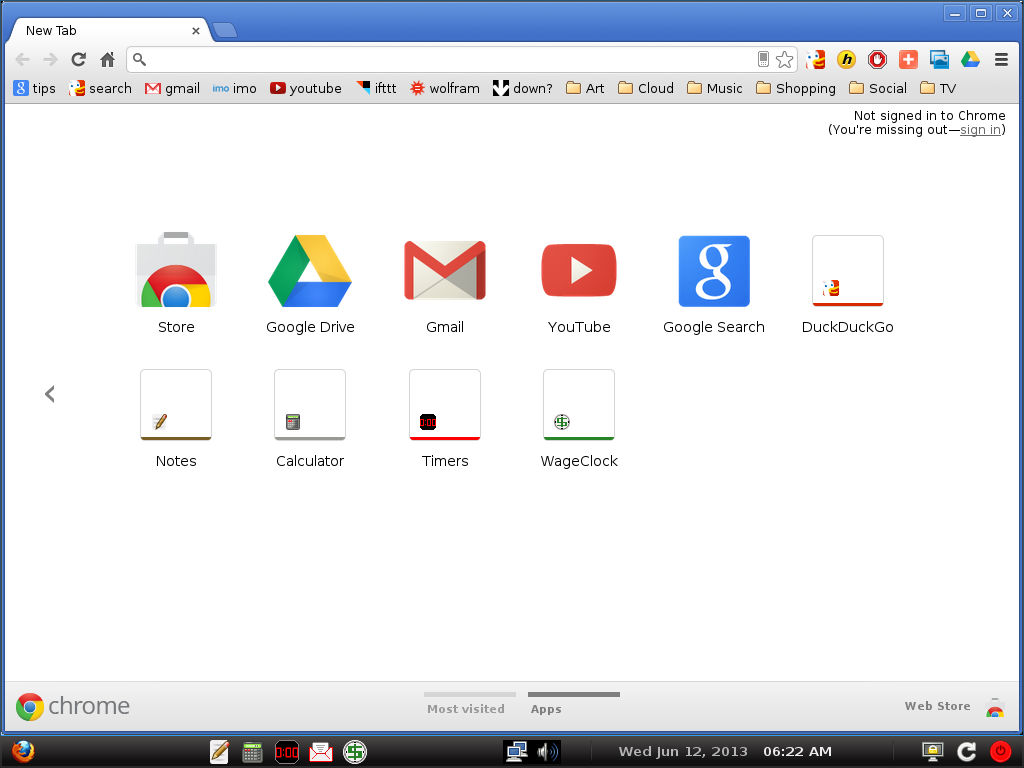Close the New Tab tab
1024x768 pixels.
coord(195,31)
